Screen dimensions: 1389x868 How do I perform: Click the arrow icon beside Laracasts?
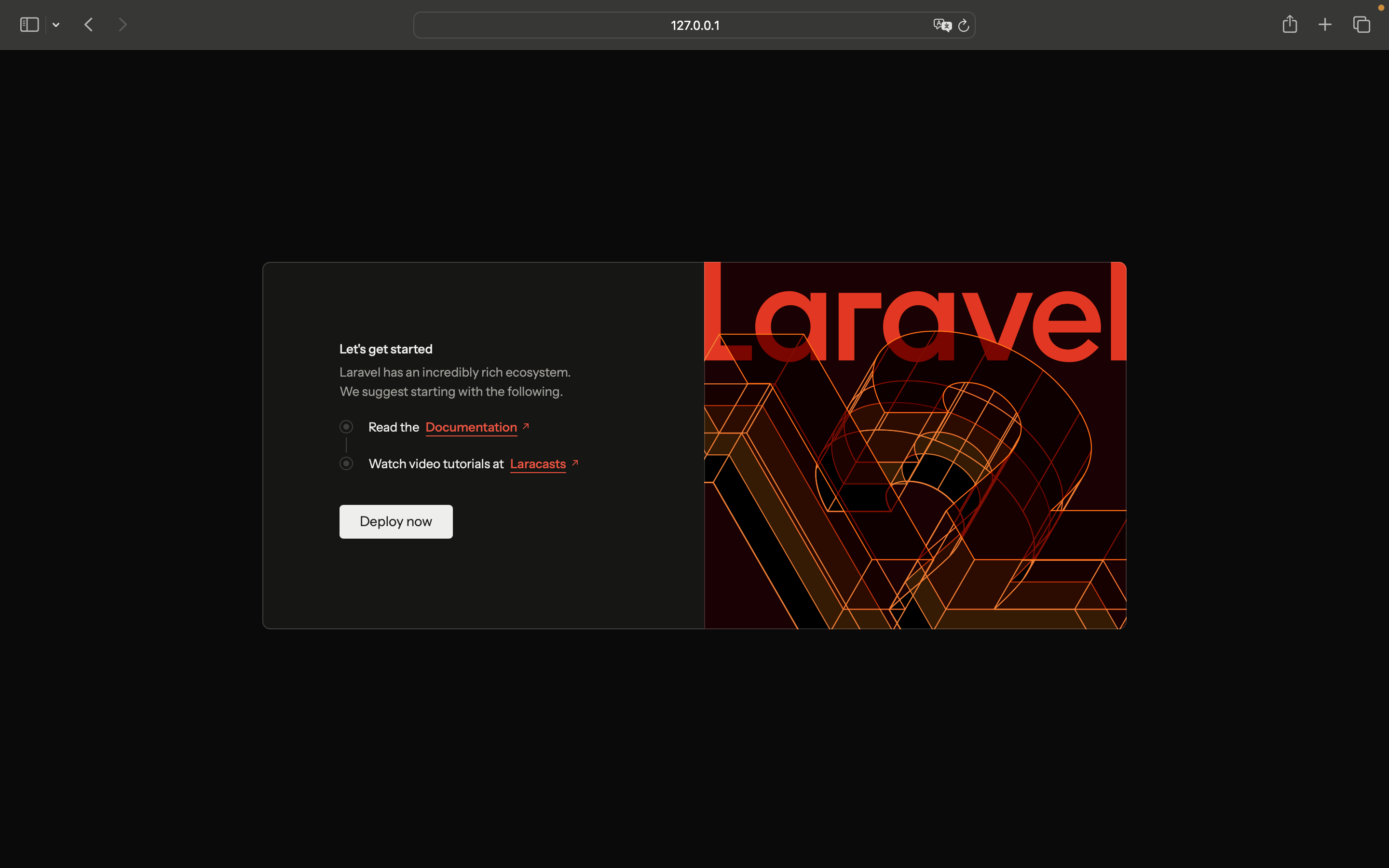click(x=574, y=463)
